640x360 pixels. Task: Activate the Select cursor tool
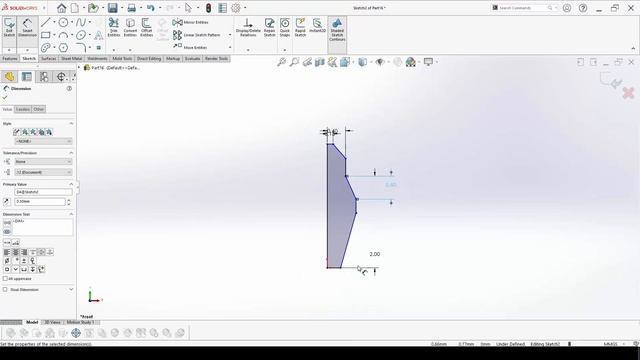pos(188,8)
